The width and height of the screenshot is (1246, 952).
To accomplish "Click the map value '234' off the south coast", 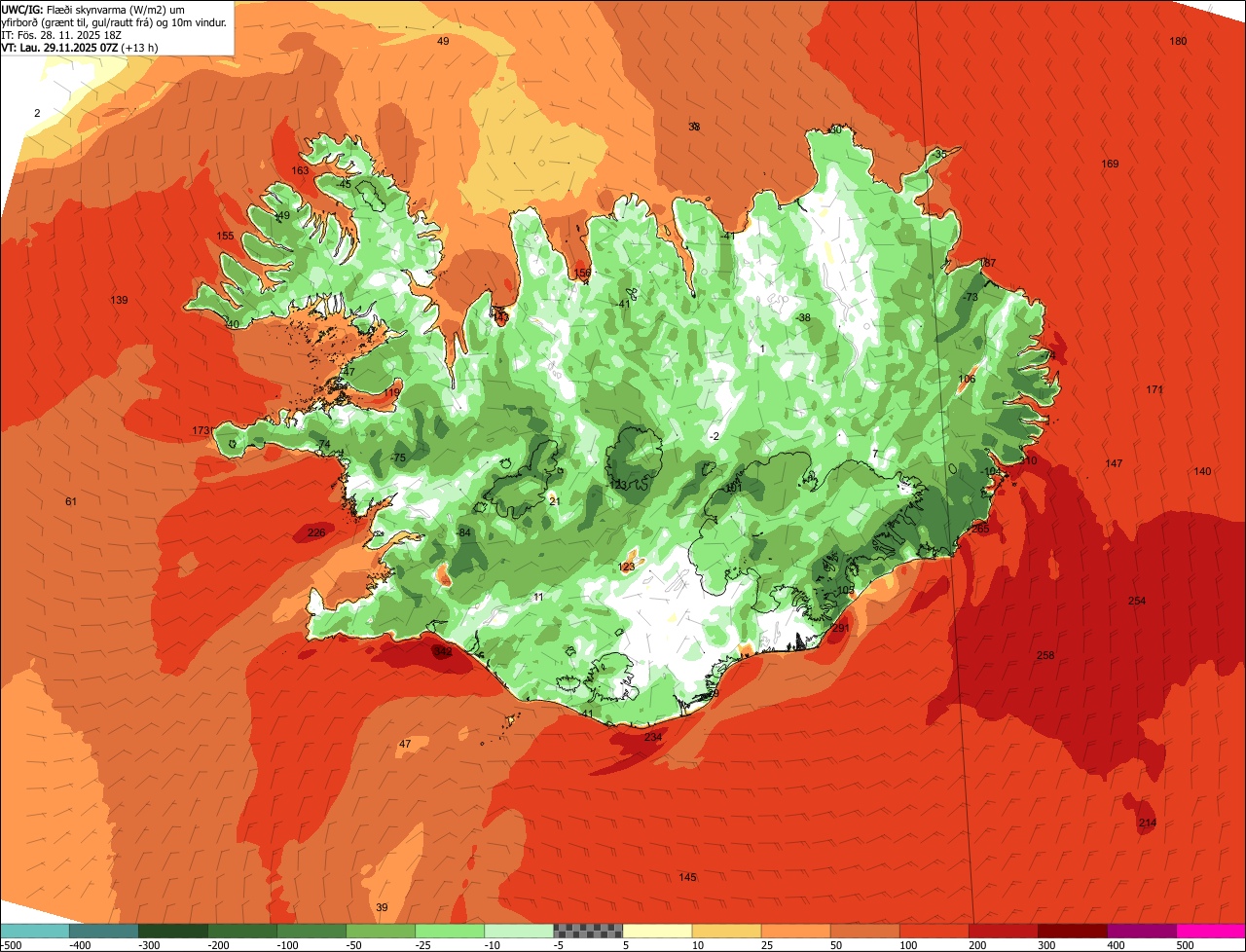I will click(653, 737).
